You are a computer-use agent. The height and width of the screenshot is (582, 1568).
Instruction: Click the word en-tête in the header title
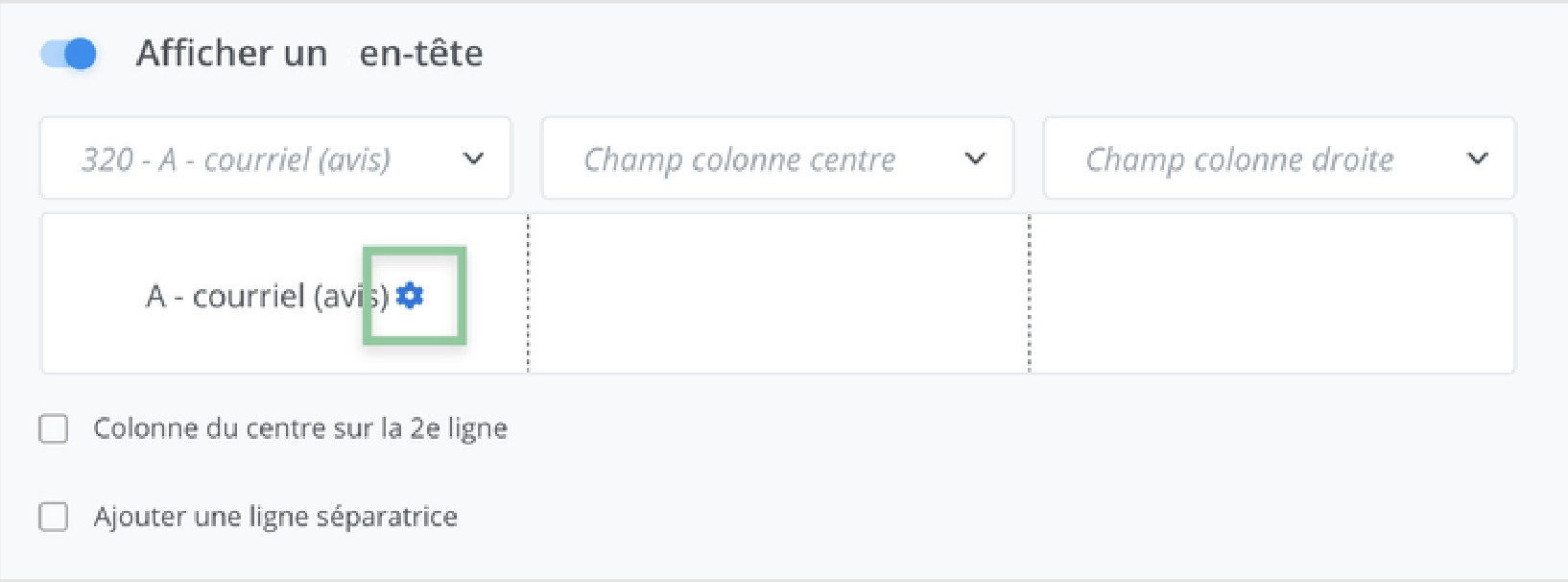point(420,54)
